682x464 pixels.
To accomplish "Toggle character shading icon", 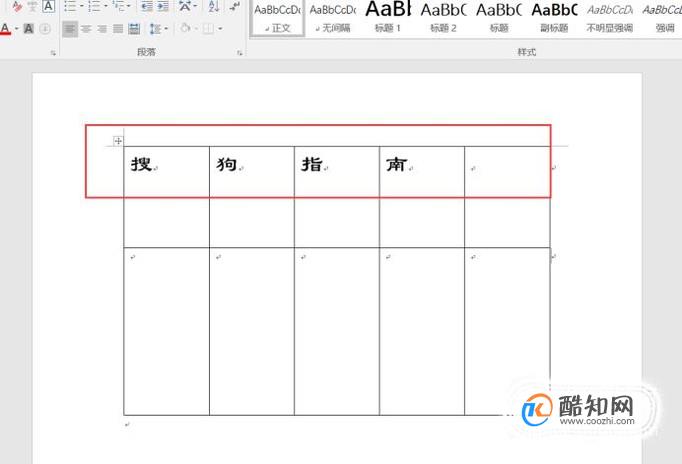I will coord(28,29).
